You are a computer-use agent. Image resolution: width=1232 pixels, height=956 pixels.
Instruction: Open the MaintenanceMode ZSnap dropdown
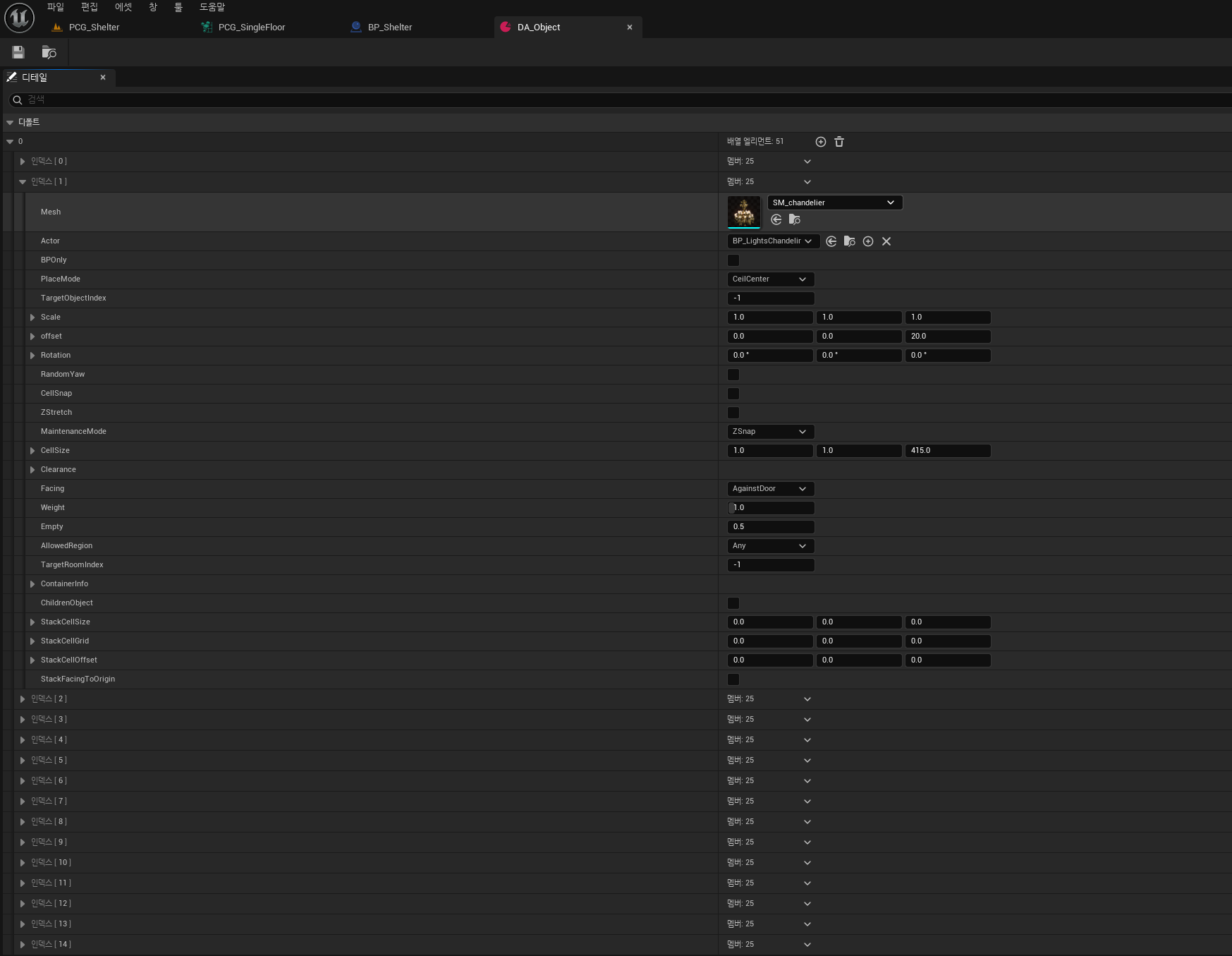(x=770, y=432)
